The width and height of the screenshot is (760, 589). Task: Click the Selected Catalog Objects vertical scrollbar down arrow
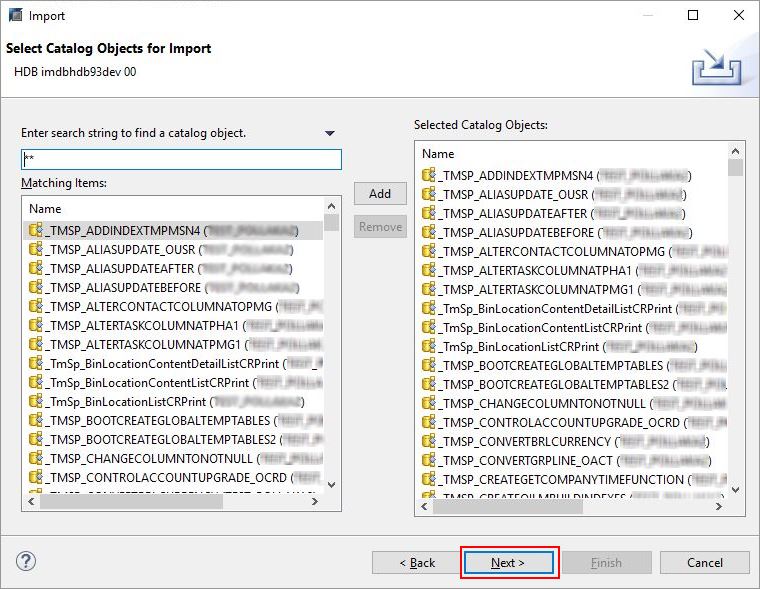point(736,490)
